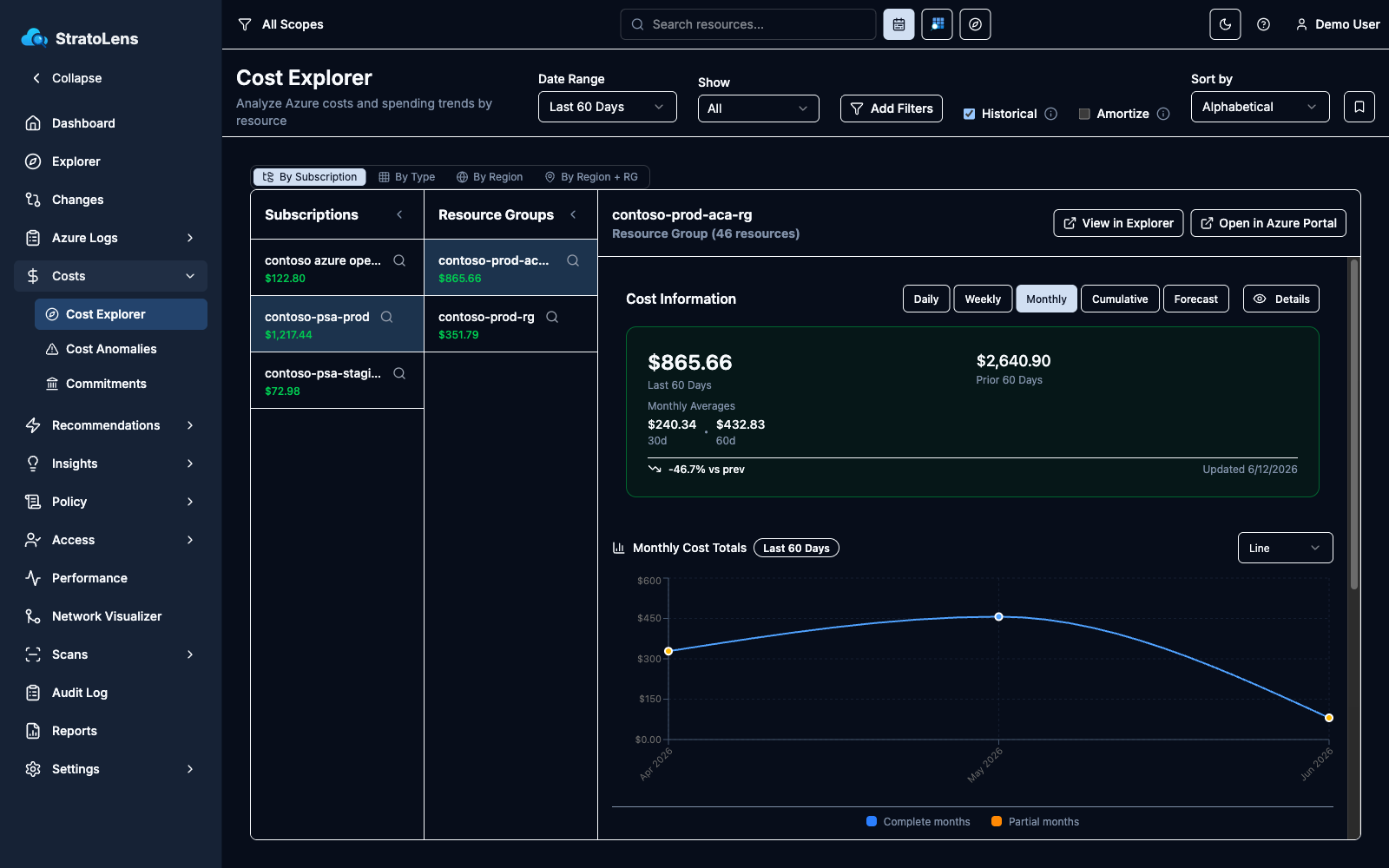The image size is (1389, 868).
Task: Click View in Explorer button
Action: point(1118,223)
